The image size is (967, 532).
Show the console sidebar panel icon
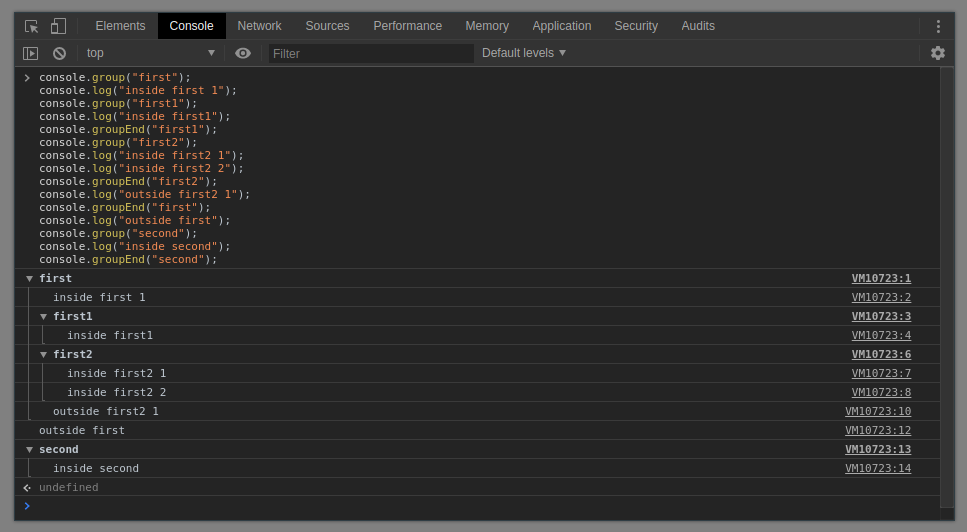(x=30, y=54)
